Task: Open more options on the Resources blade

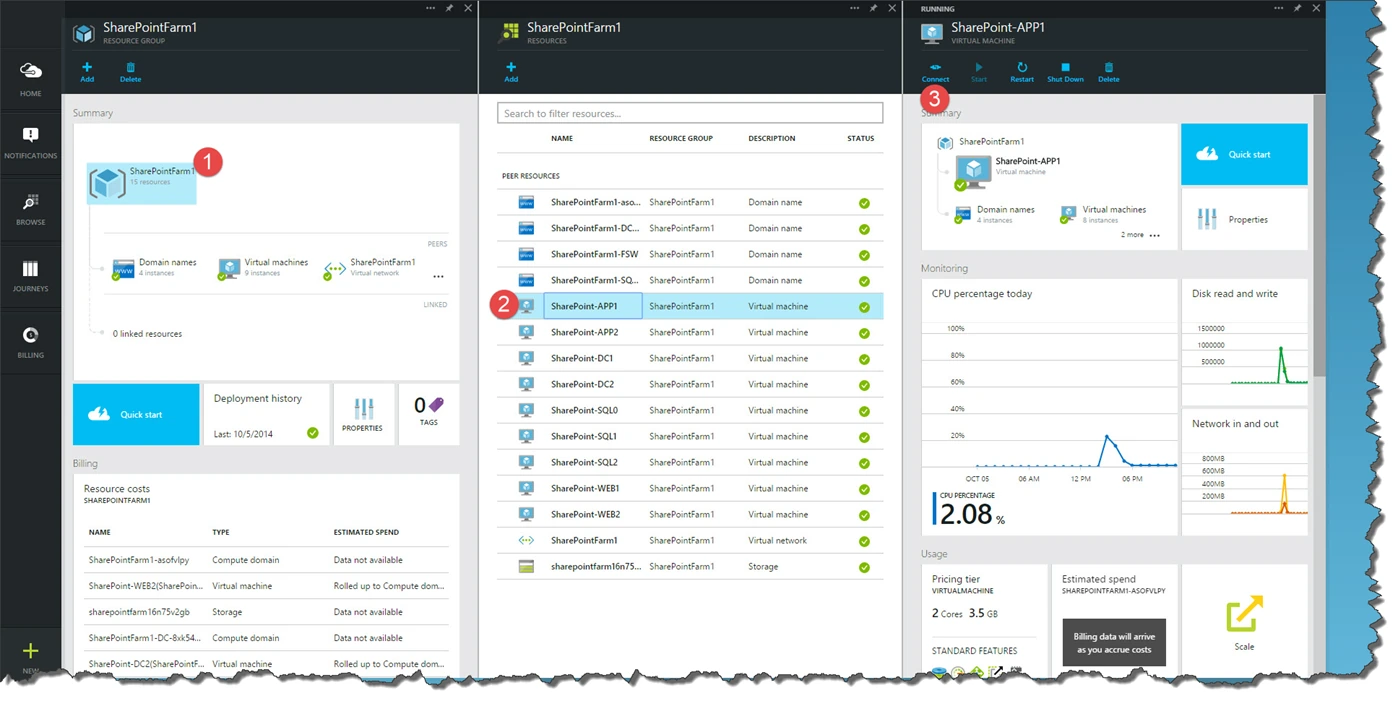Action: (855, 8)
